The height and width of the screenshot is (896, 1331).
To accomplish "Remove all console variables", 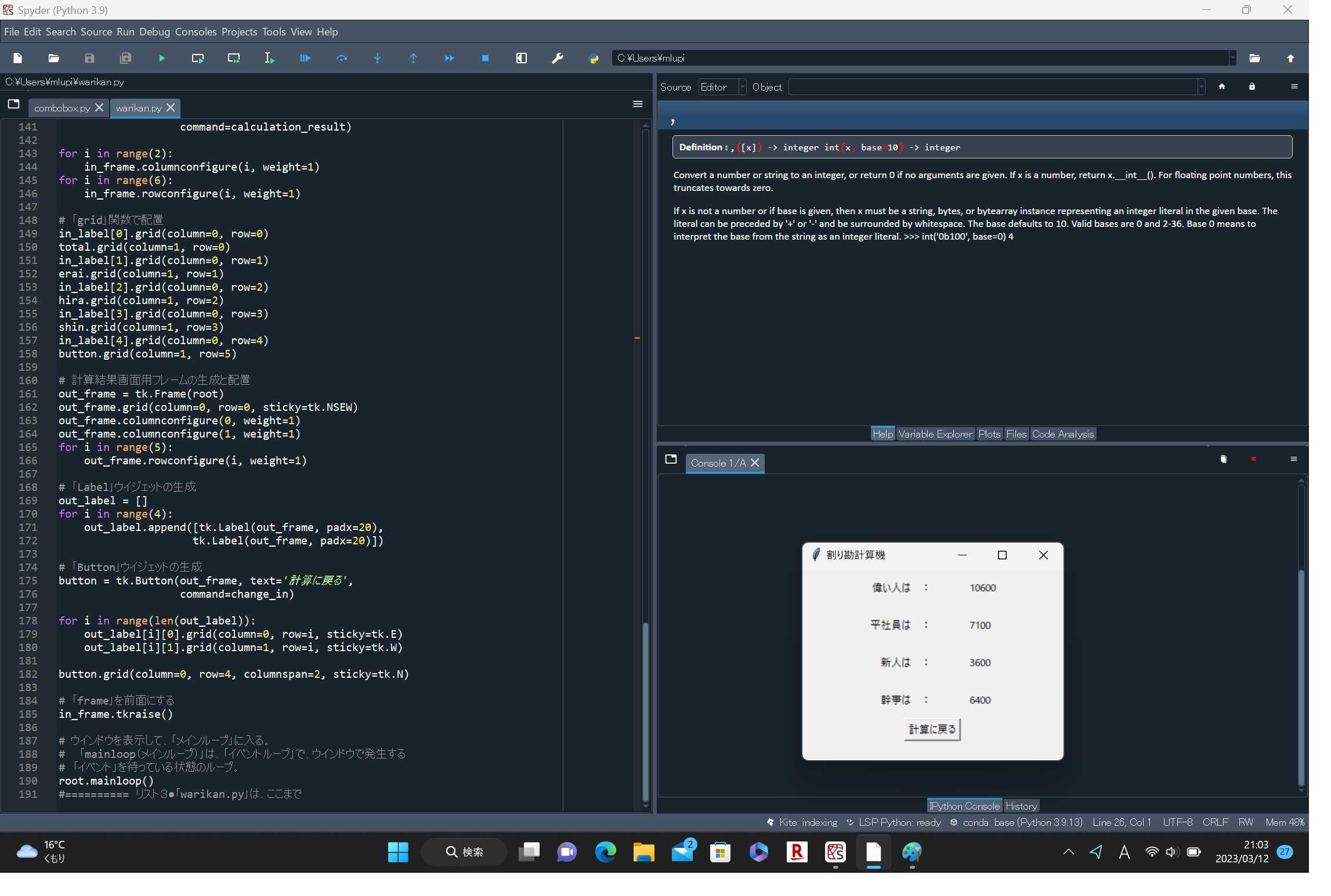I will pyautogui.click(x=1224, y=458).
